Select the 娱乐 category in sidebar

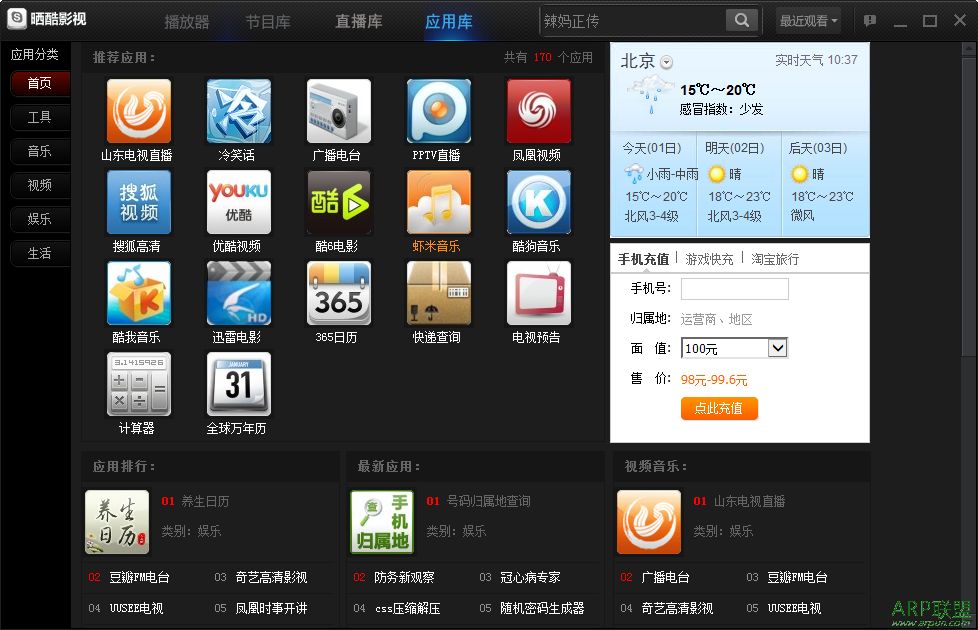pos(40,219)
